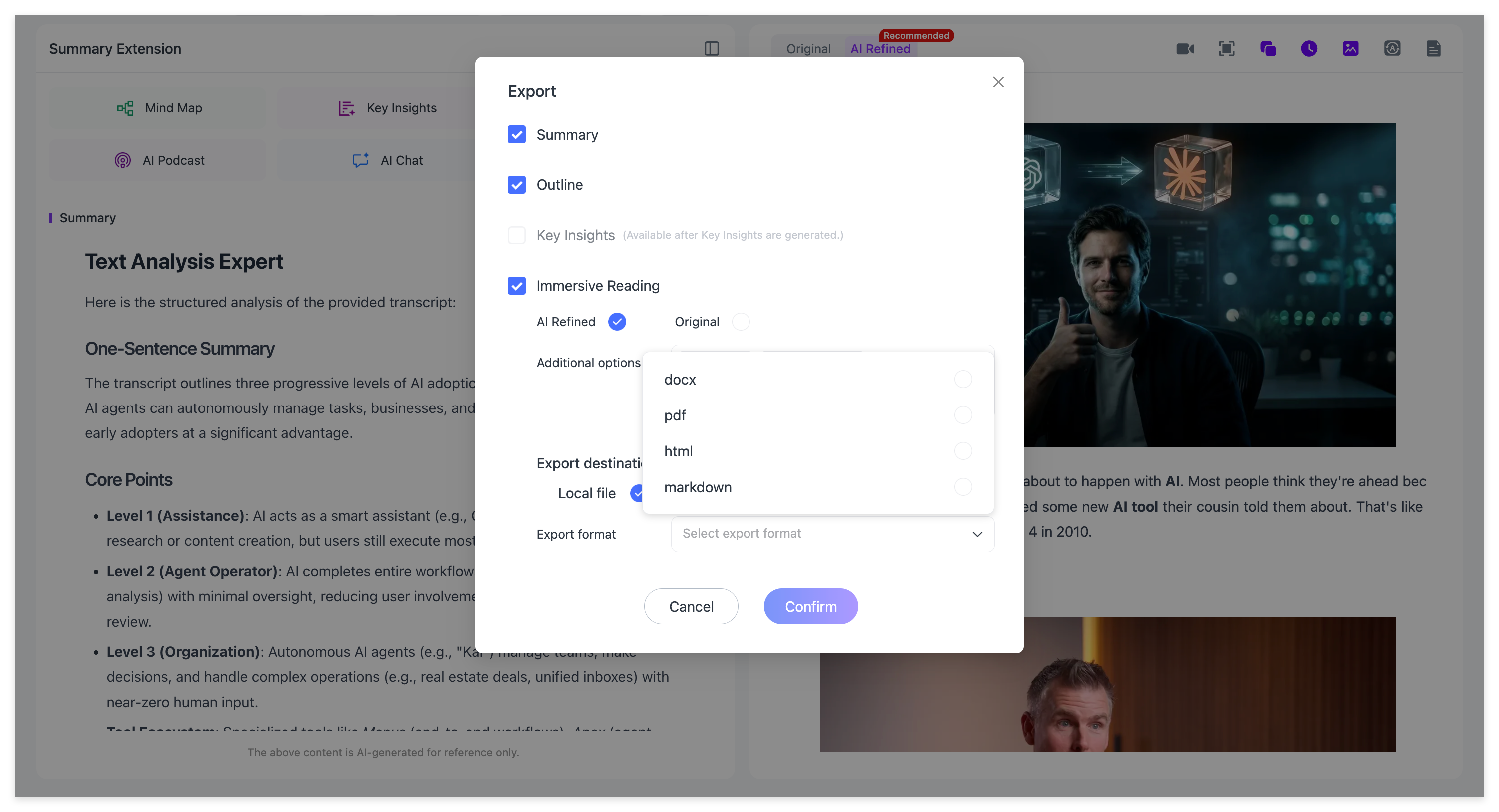The width and height of the screenshot is (1499, 812).
Task: Select the Local file destination
Action: tap(637, 493)
